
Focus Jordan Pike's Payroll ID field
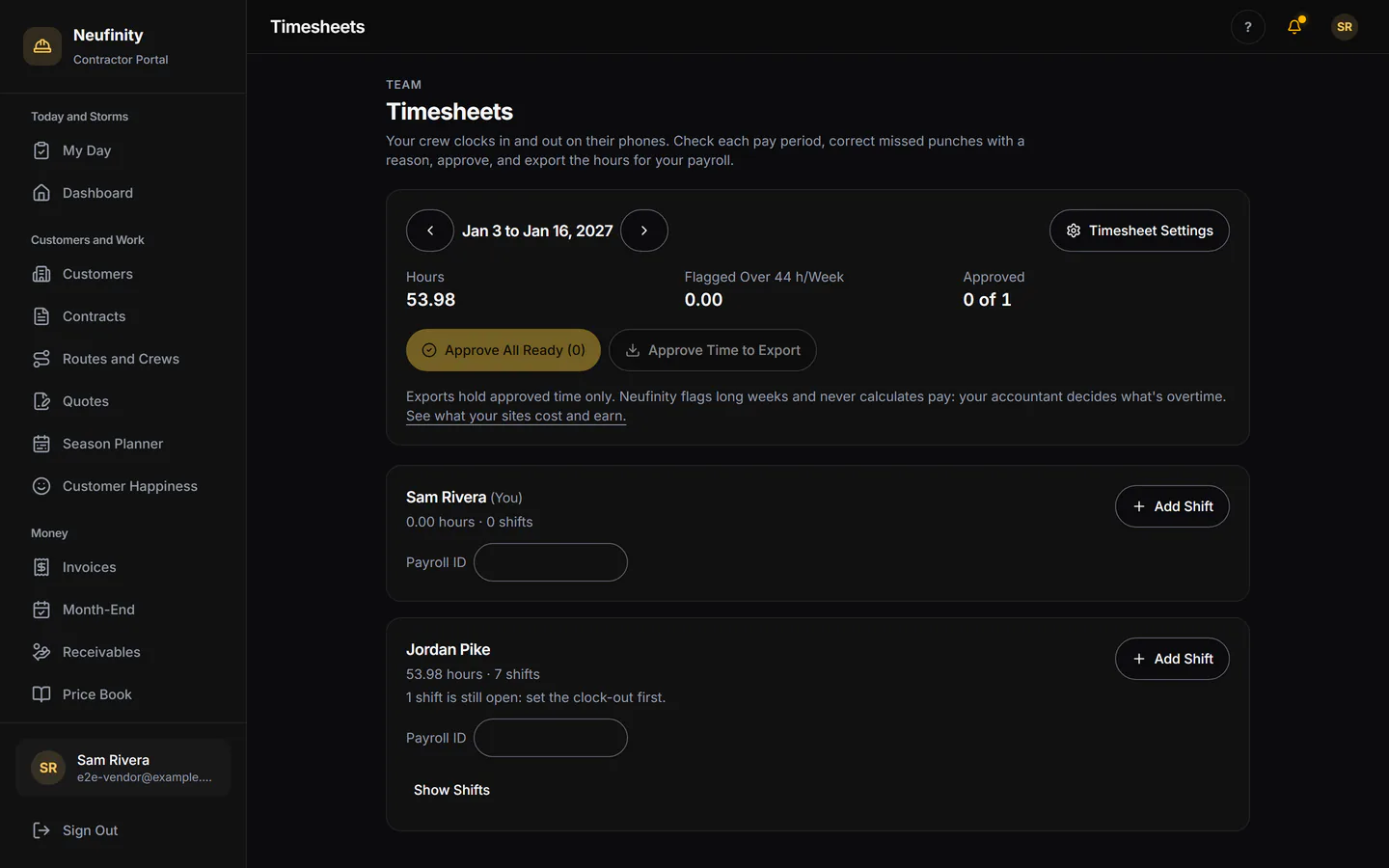pyautogui.click(x=551, y=738)
